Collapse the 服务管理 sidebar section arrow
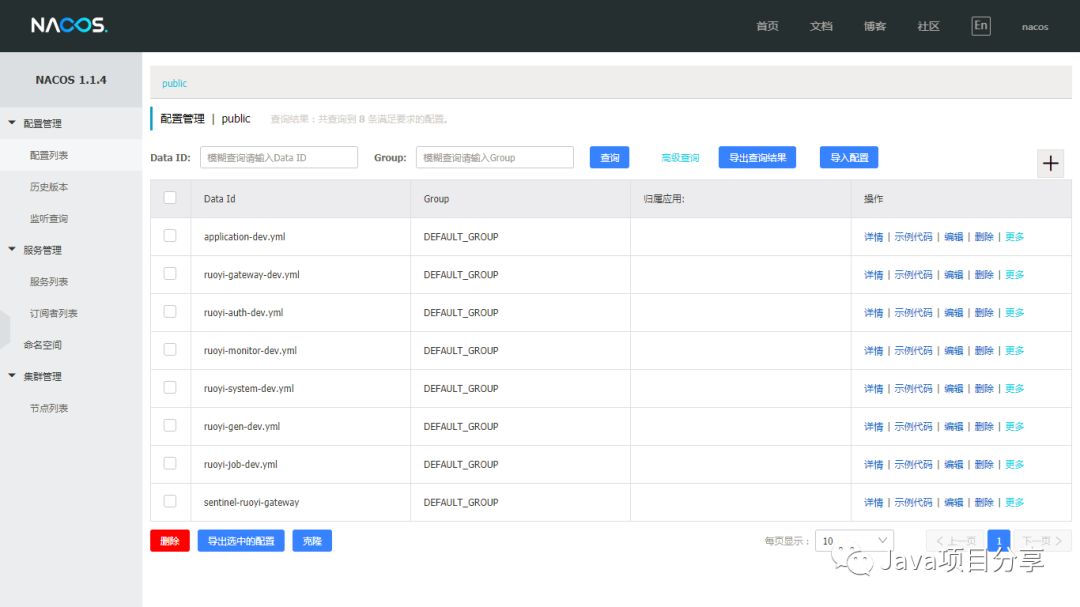The image size is (1080, 607). coord(12,250)
